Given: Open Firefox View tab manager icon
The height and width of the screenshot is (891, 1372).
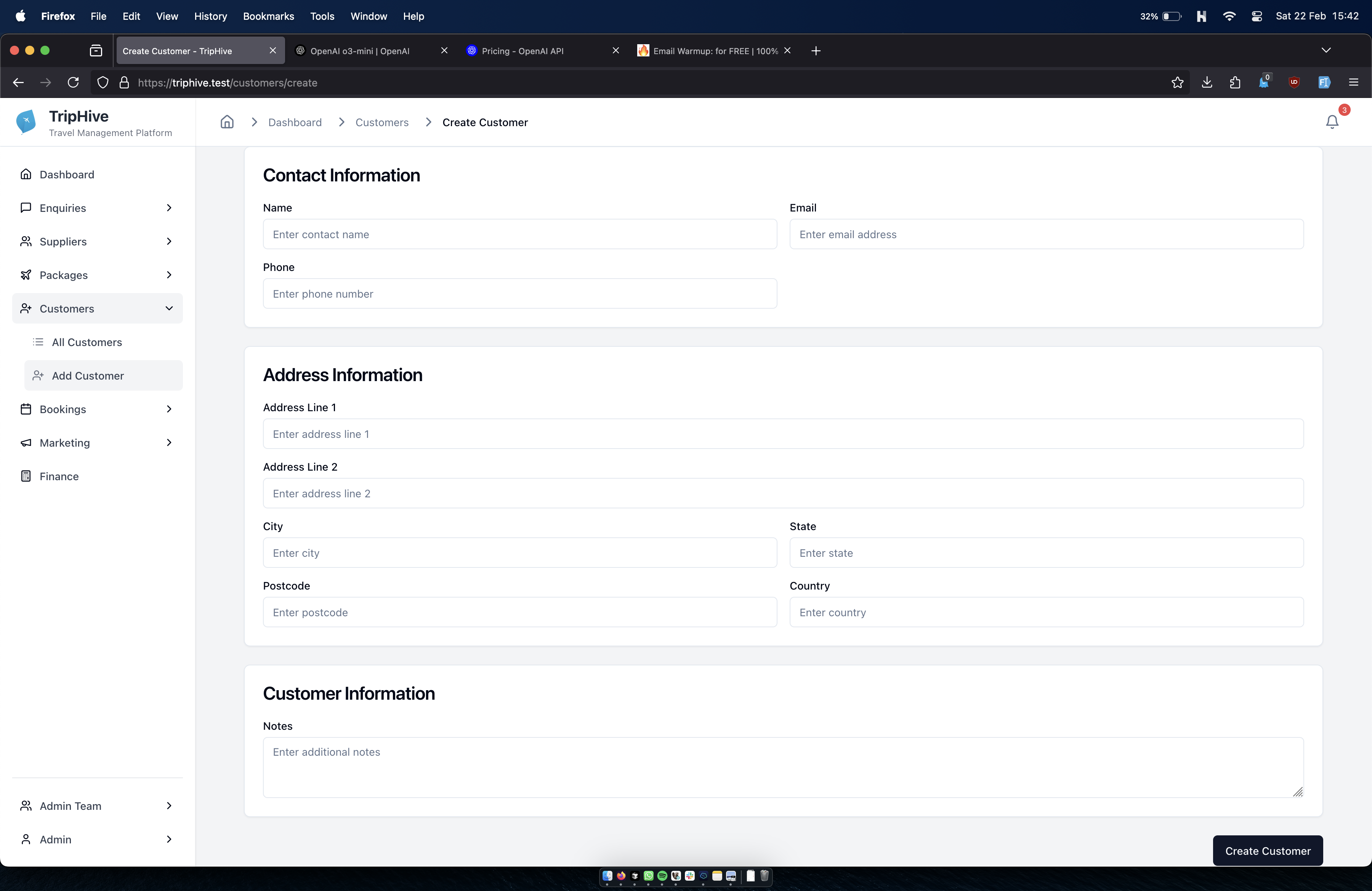Looking at the screenshot, I should (x=96, y=51).
